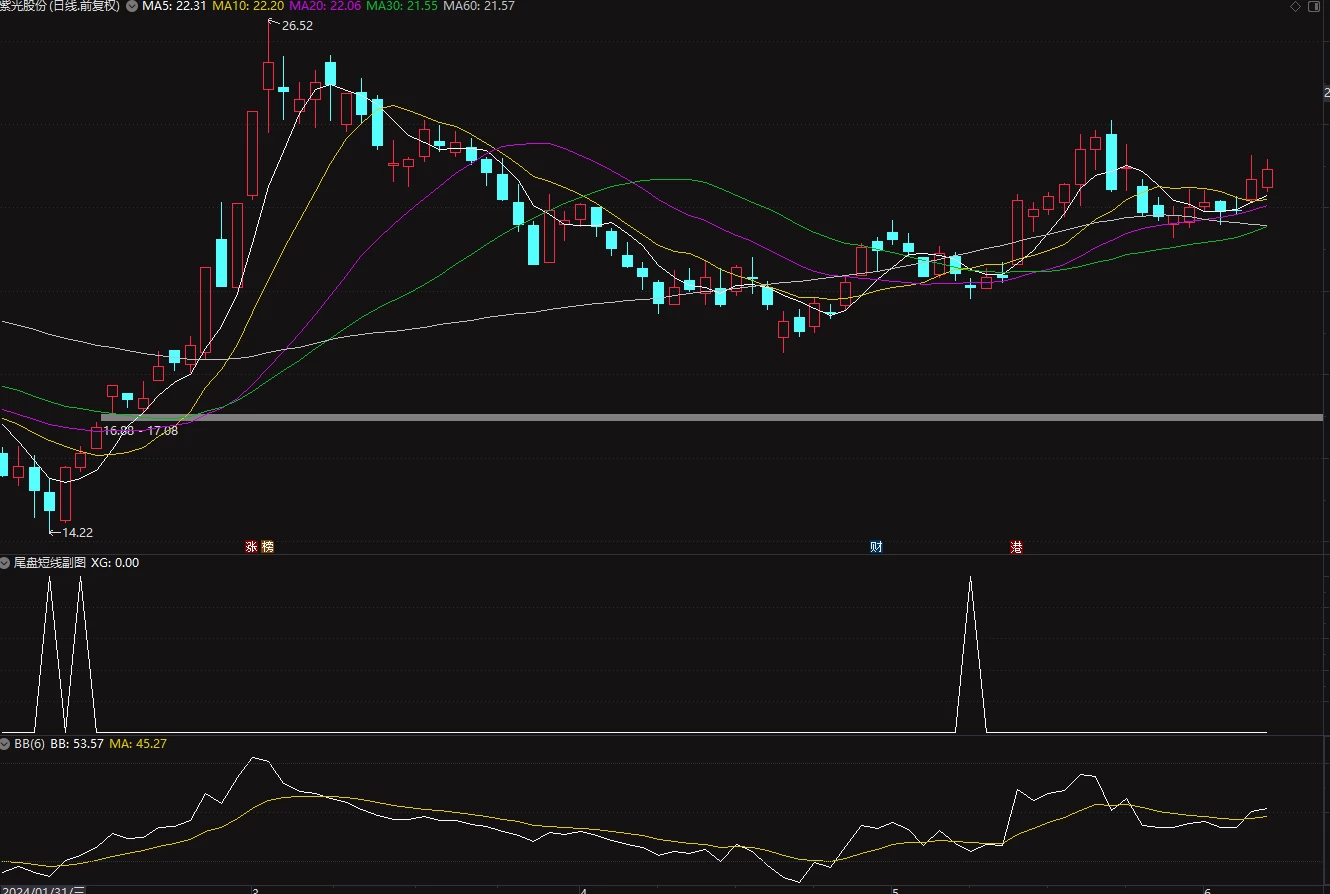Expand the 尾盘短线副图 indicator dropdown arrow
This screenshot has width=1330, height=894.
[x=6, y=563]
